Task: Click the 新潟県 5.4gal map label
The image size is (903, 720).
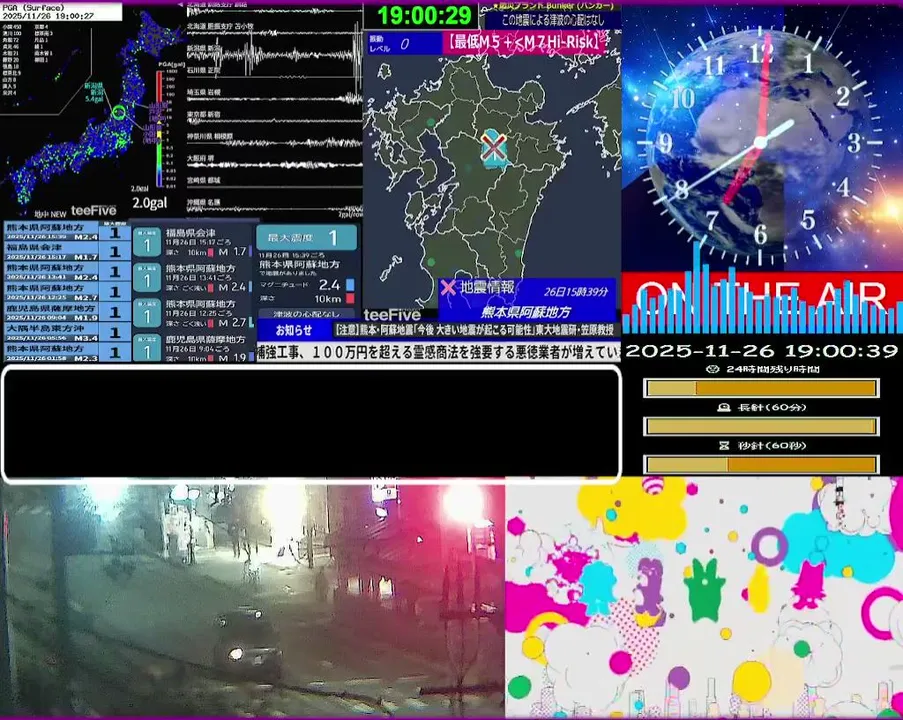Action: tap(95, 92)
